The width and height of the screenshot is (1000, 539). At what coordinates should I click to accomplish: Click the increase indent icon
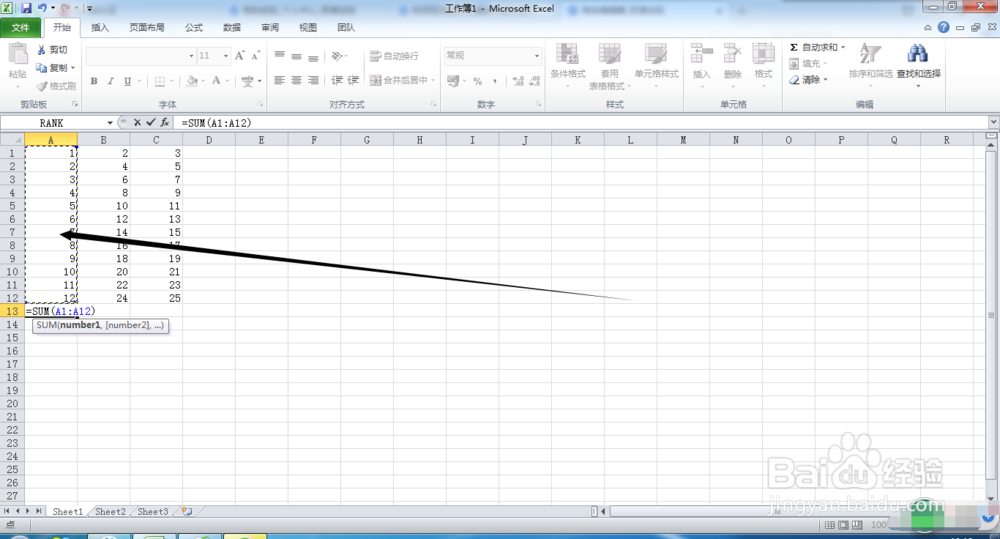353,80
